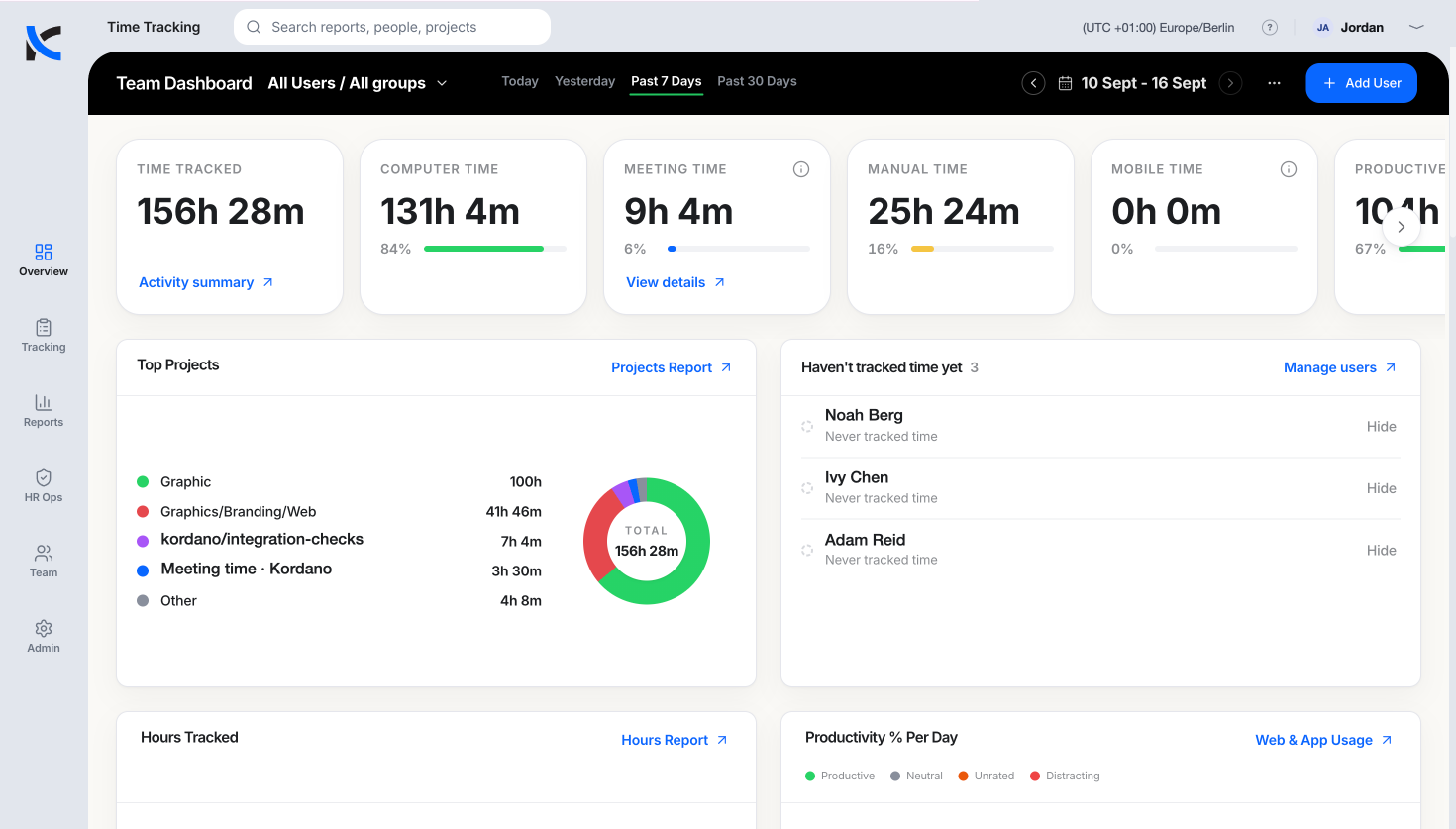The width and height of the screenshot is (1456, 829).
Task: Toggle the Productive legend item
Action: click(x=840, y=776)
